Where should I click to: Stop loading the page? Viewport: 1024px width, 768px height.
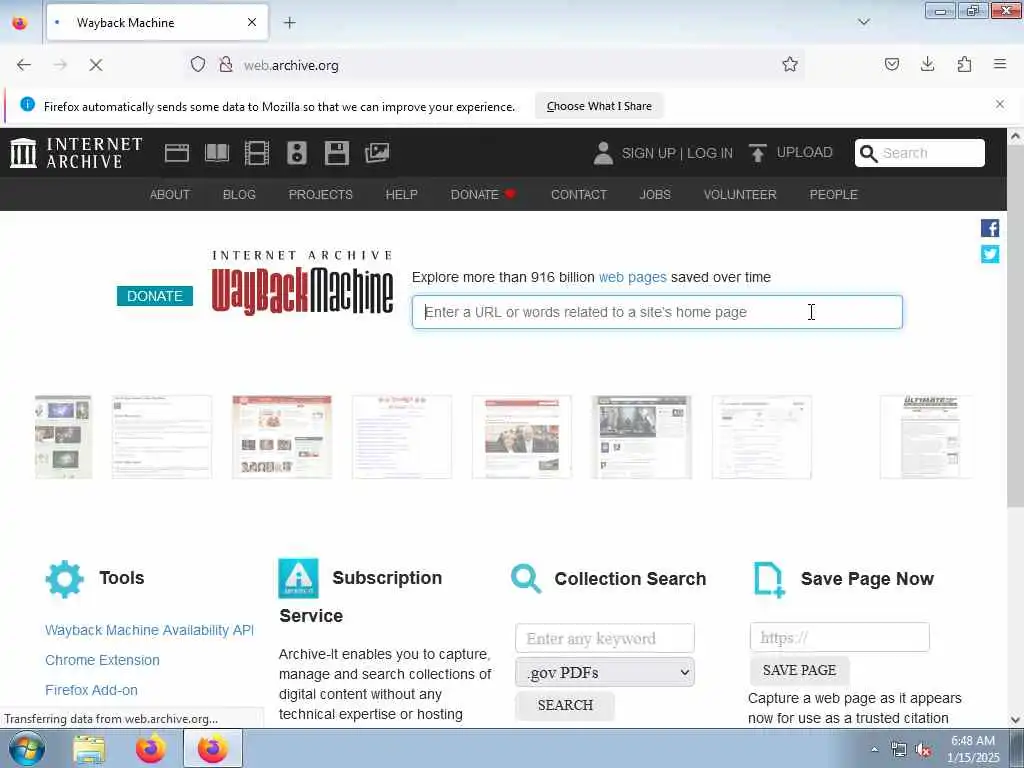click(x=96, y=65)
